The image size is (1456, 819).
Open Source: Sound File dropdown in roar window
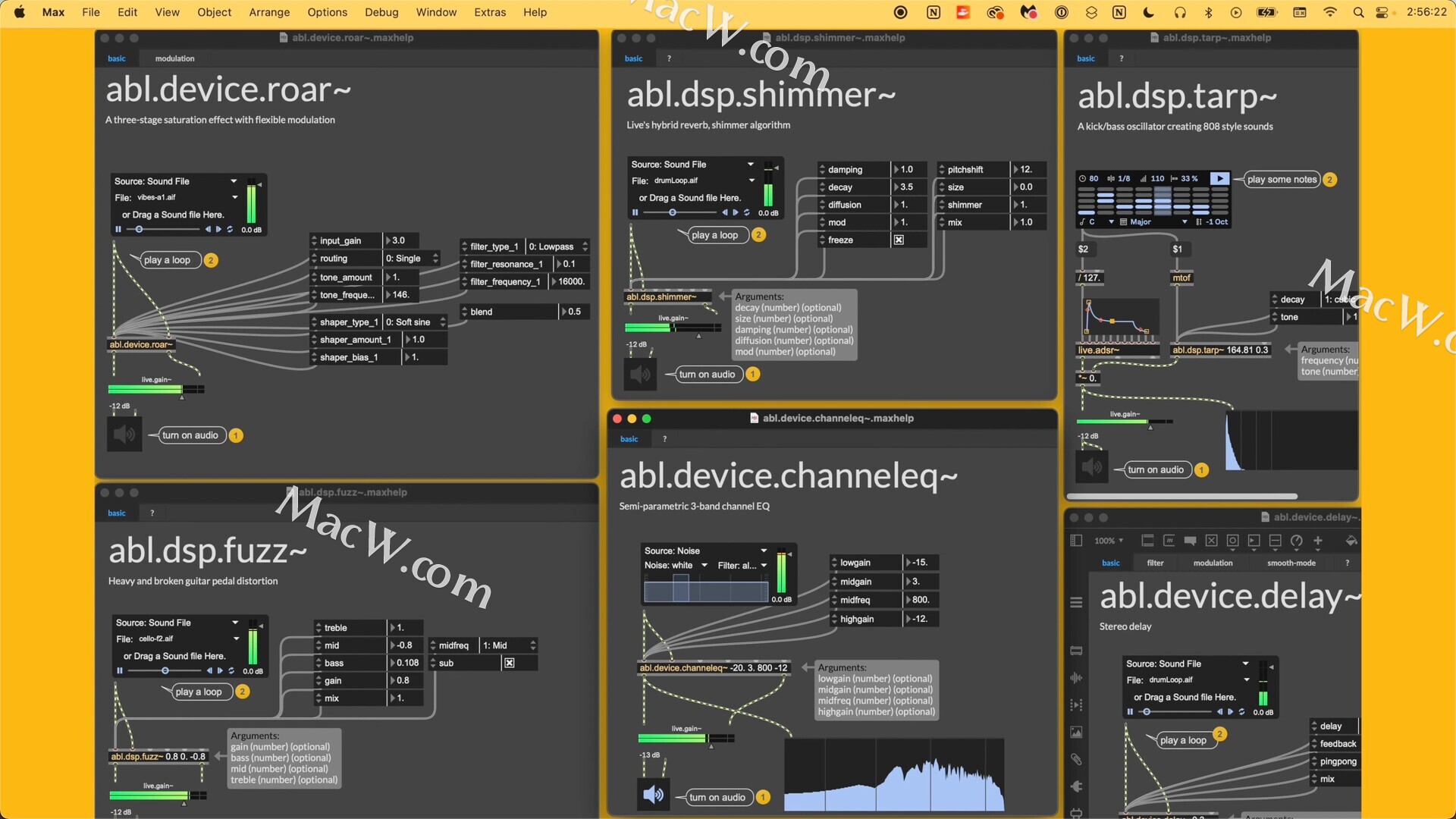pyautogui.click(x=176, y=181)
